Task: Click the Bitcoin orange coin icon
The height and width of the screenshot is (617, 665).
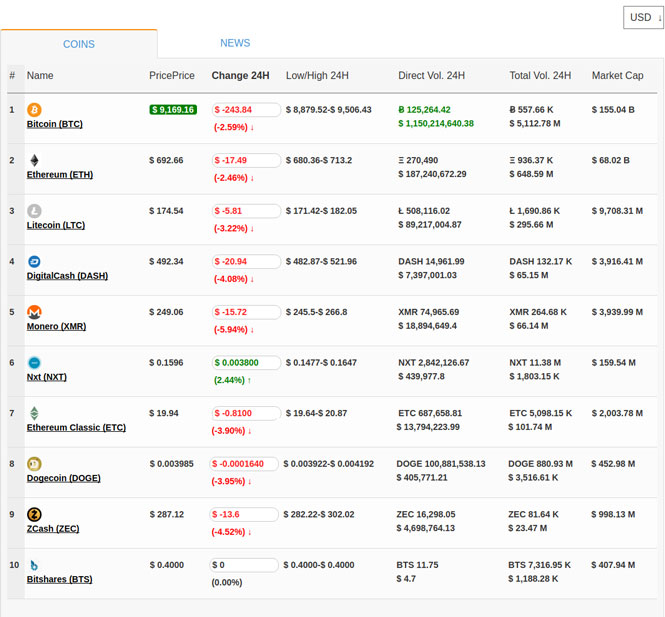Action: [34, 110]
